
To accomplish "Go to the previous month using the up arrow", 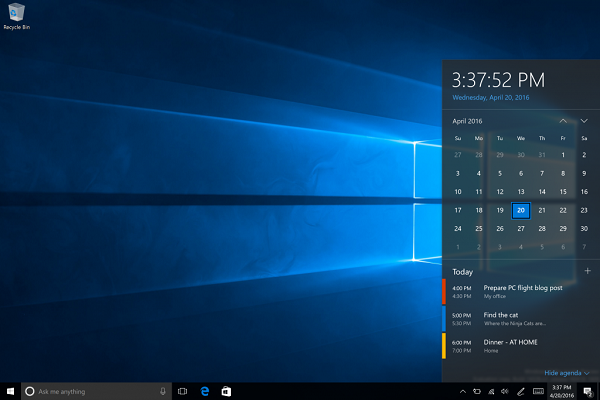I will (563, 120).
